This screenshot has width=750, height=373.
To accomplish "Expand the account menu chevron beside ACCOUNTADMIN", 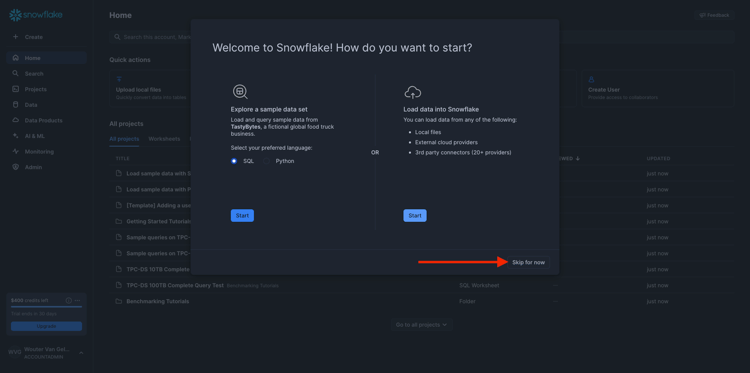I will tap(81, 353).
